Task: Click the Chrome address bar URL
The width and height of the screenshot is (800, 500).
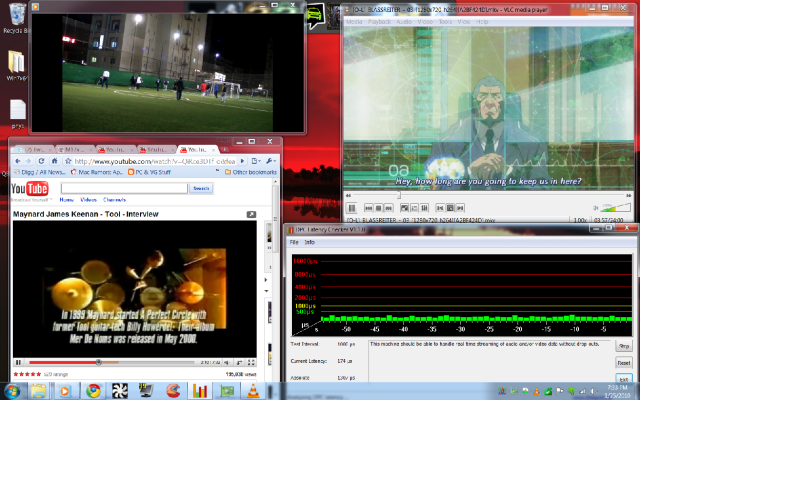Action: click(x=155, y=161)
